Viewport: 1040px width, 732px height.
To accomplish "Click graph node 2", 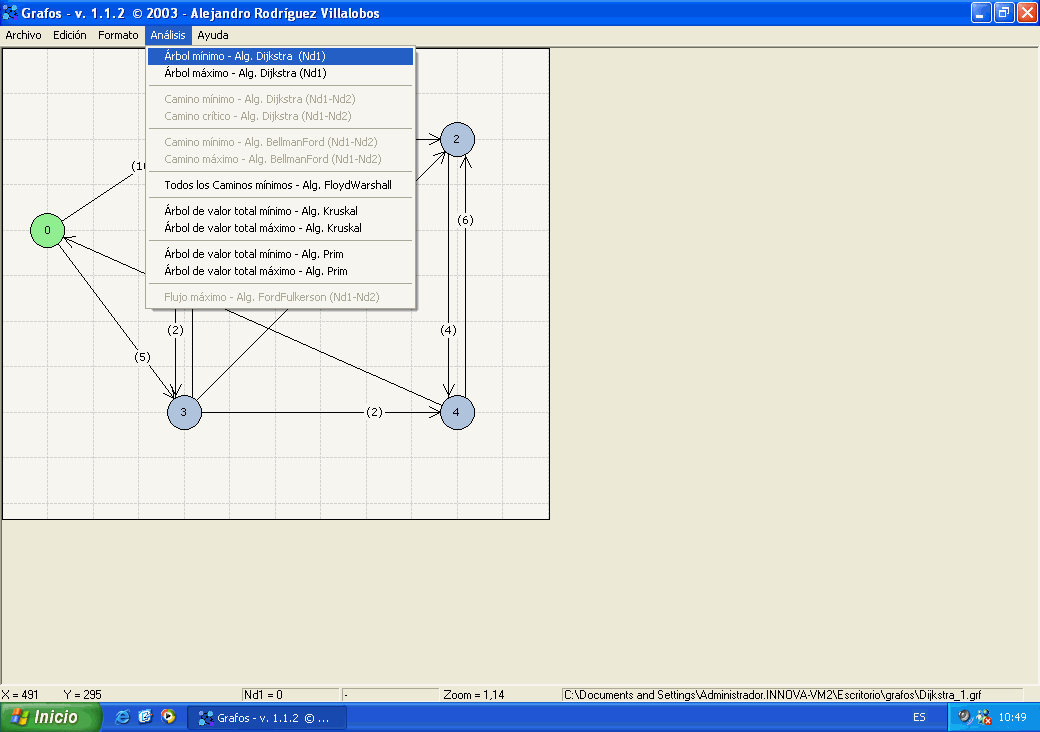I will coord(457,139).
